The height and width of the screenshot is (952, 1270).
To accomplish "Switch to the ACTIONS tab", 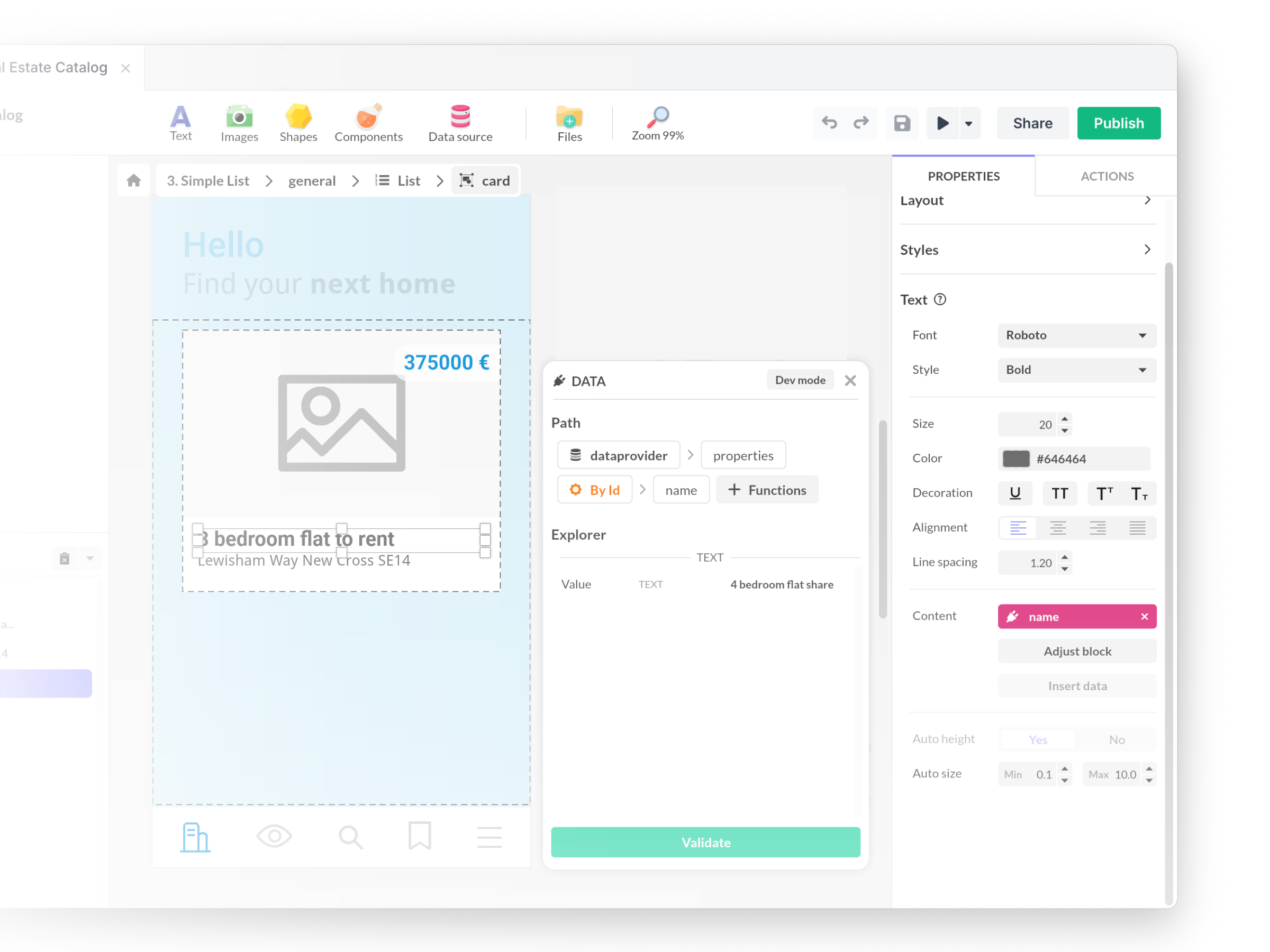I will pos(1107,176).
